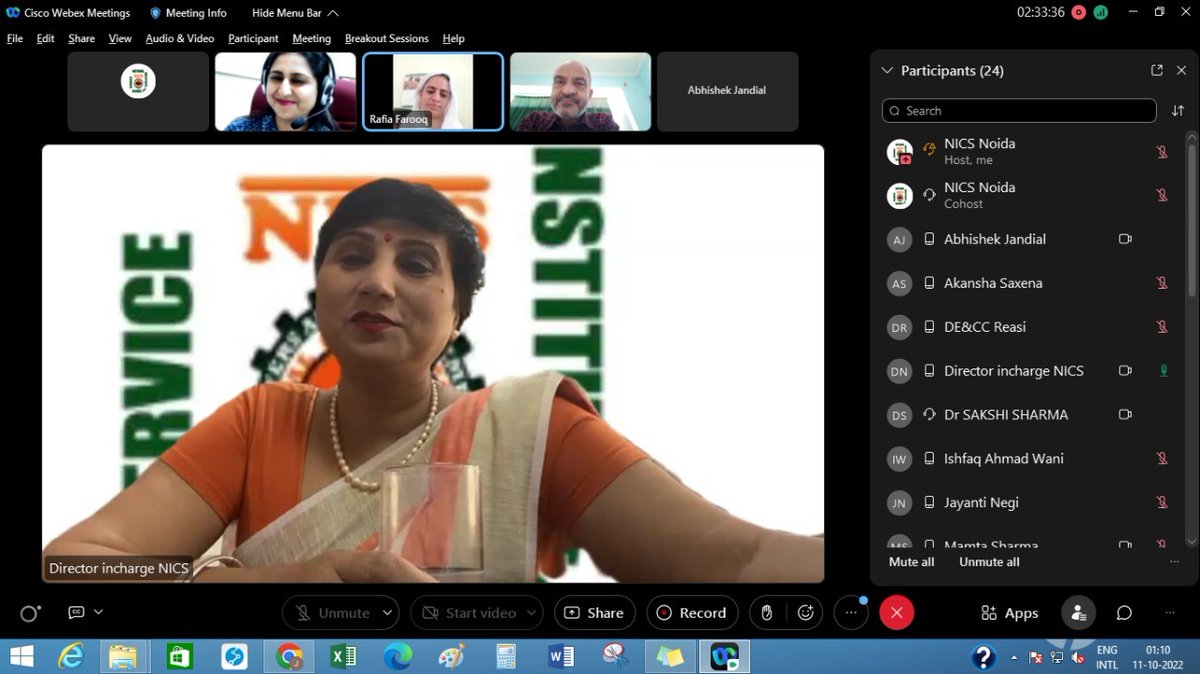Viewport: 1200px width, 674px height.
Task: Open the Windows Start menu
Action: click(x=20, y=656)
